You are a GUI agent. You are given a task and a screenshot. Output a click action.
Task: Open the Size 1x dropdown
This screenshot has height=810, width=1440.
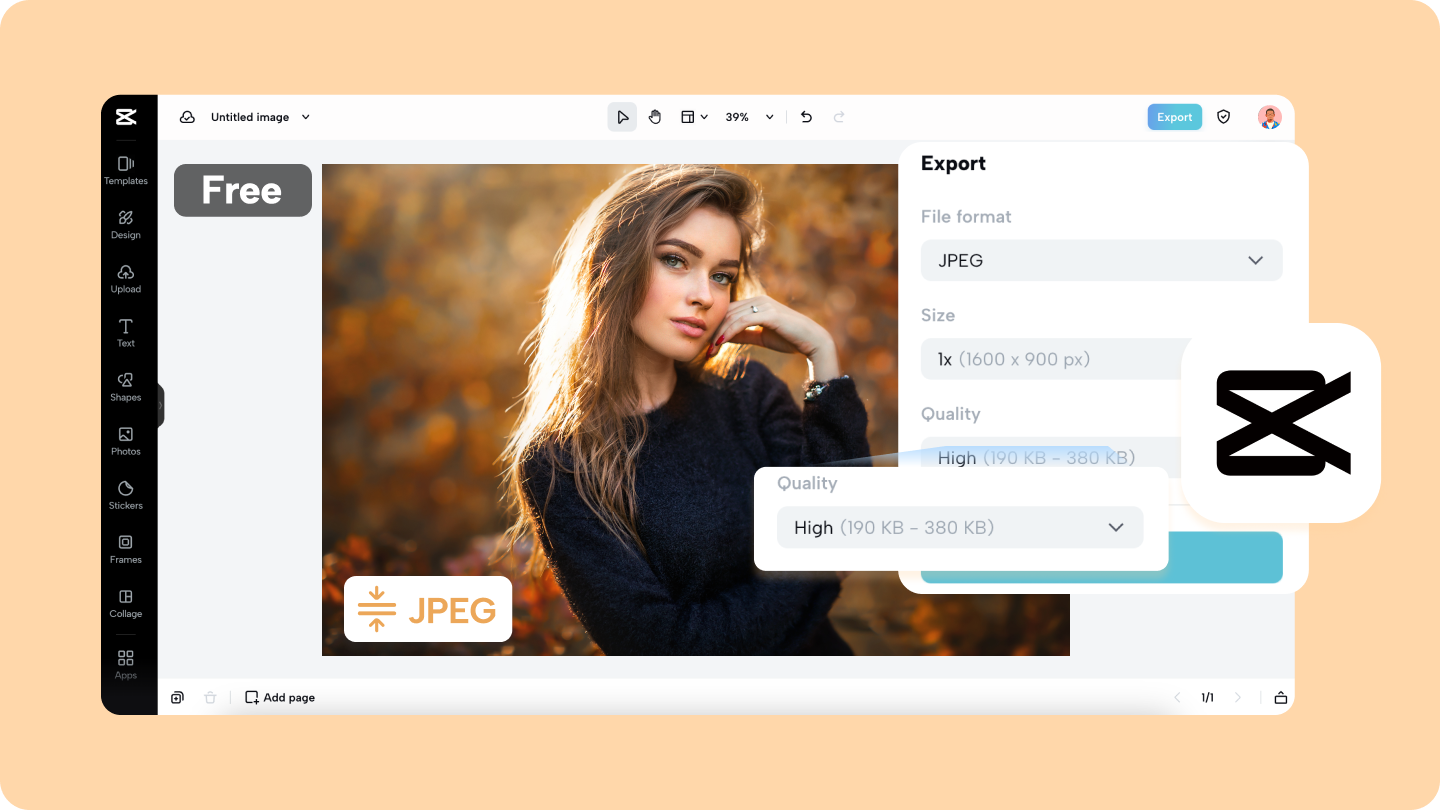tap(1051, 359)
